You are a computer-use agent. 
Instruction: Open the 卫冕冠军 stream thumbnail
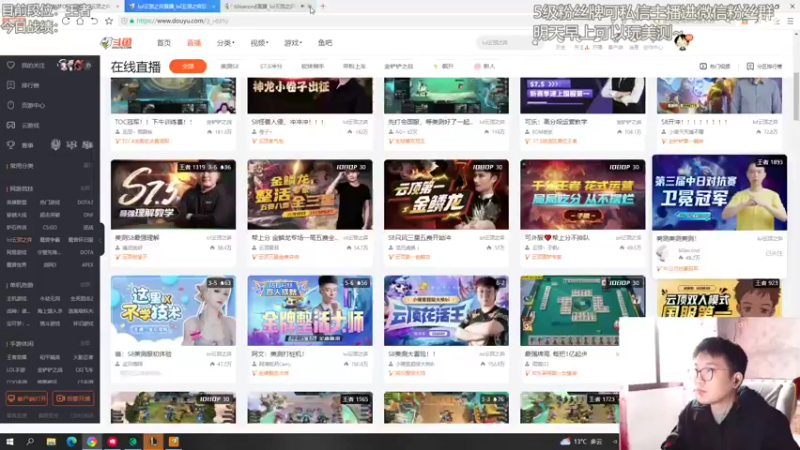[719, 192]
